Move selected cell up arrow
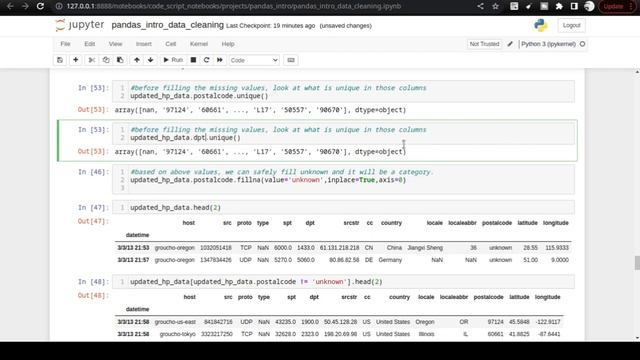Screen dimensions: 640x360 point(137,60)
